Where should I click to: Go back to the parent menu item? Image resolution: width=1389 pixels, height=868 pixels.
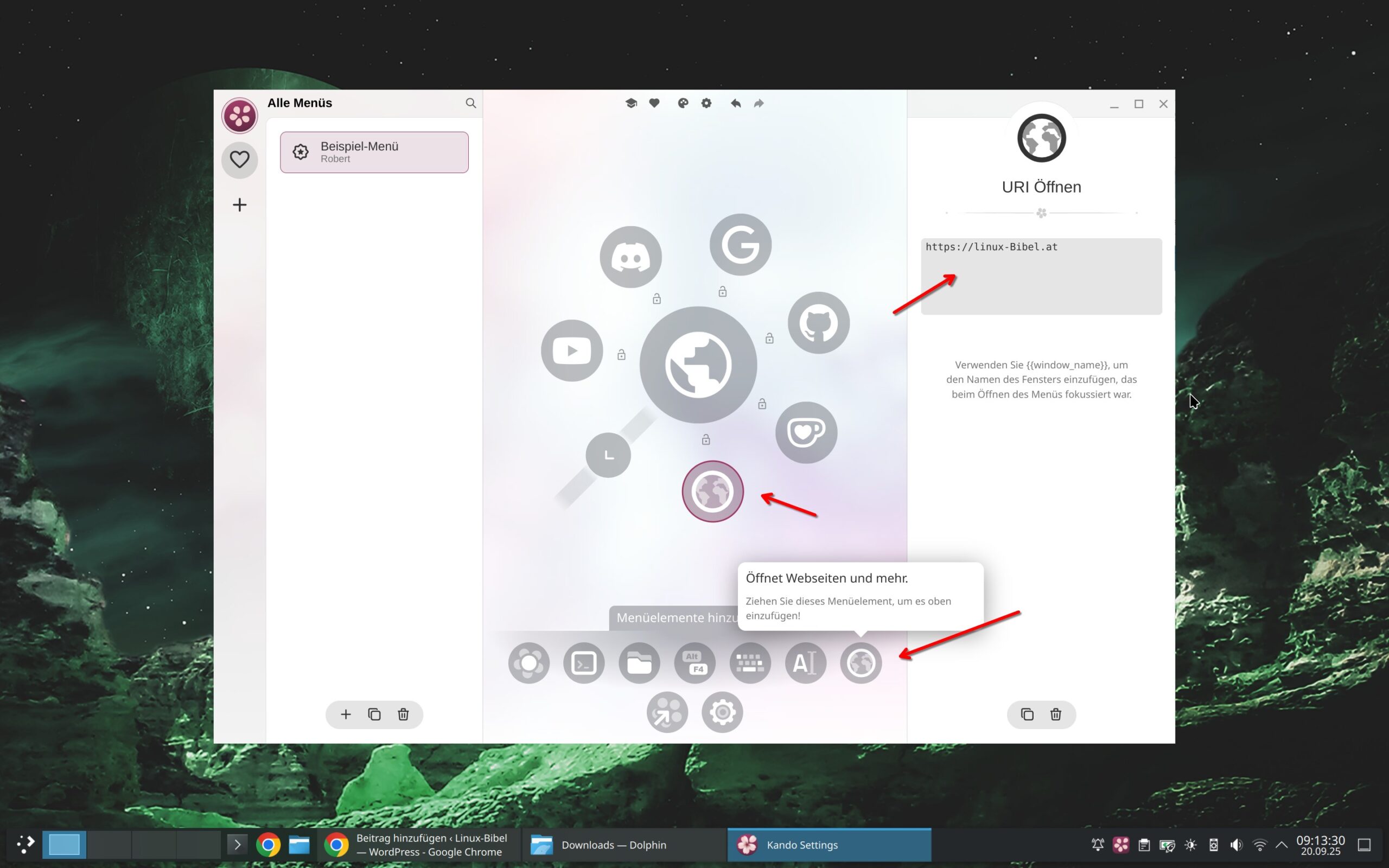(608, 455)
